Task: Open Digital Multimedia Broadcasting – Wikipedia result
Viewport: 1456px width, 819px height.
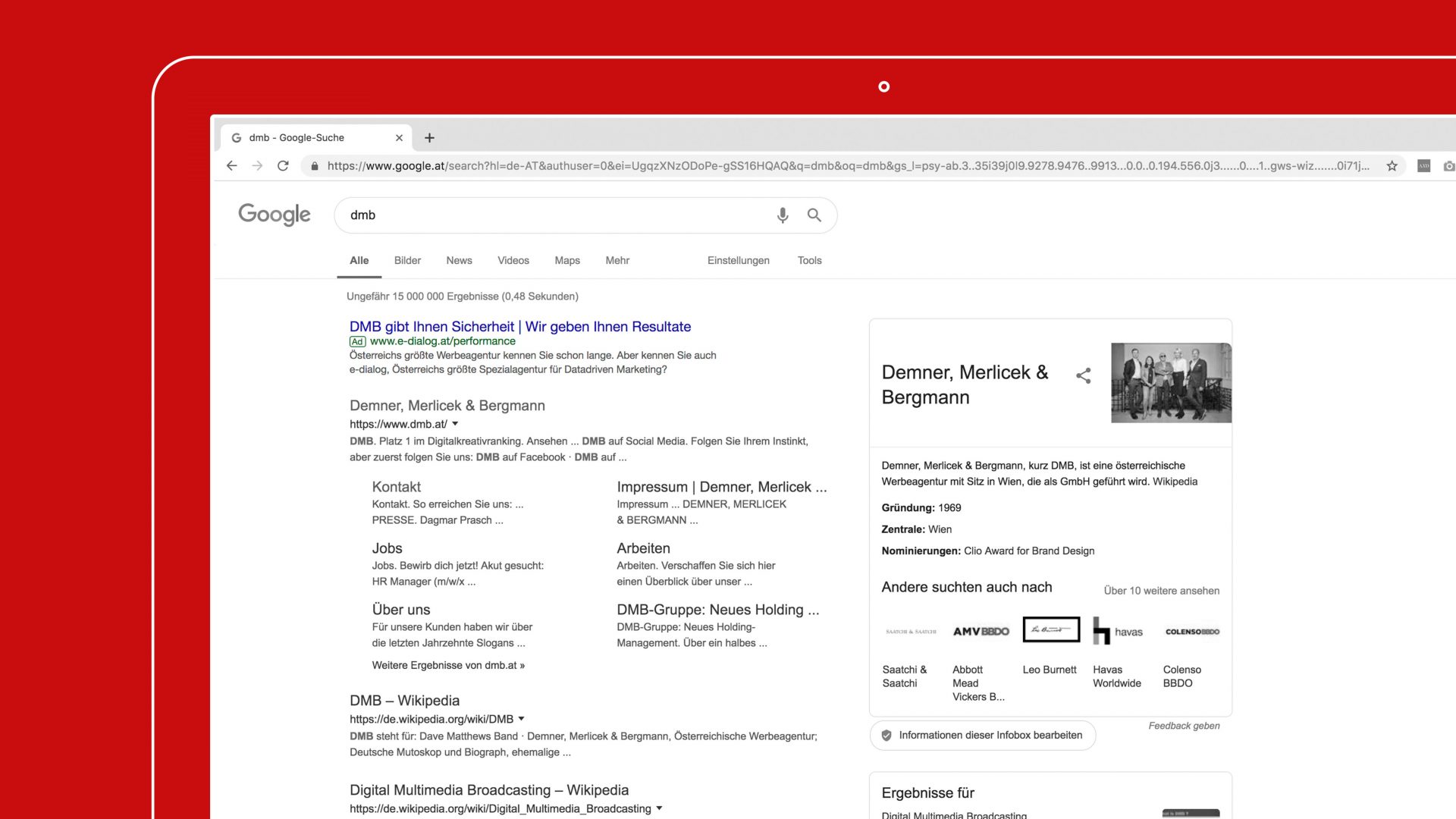Action: point(489,790)
